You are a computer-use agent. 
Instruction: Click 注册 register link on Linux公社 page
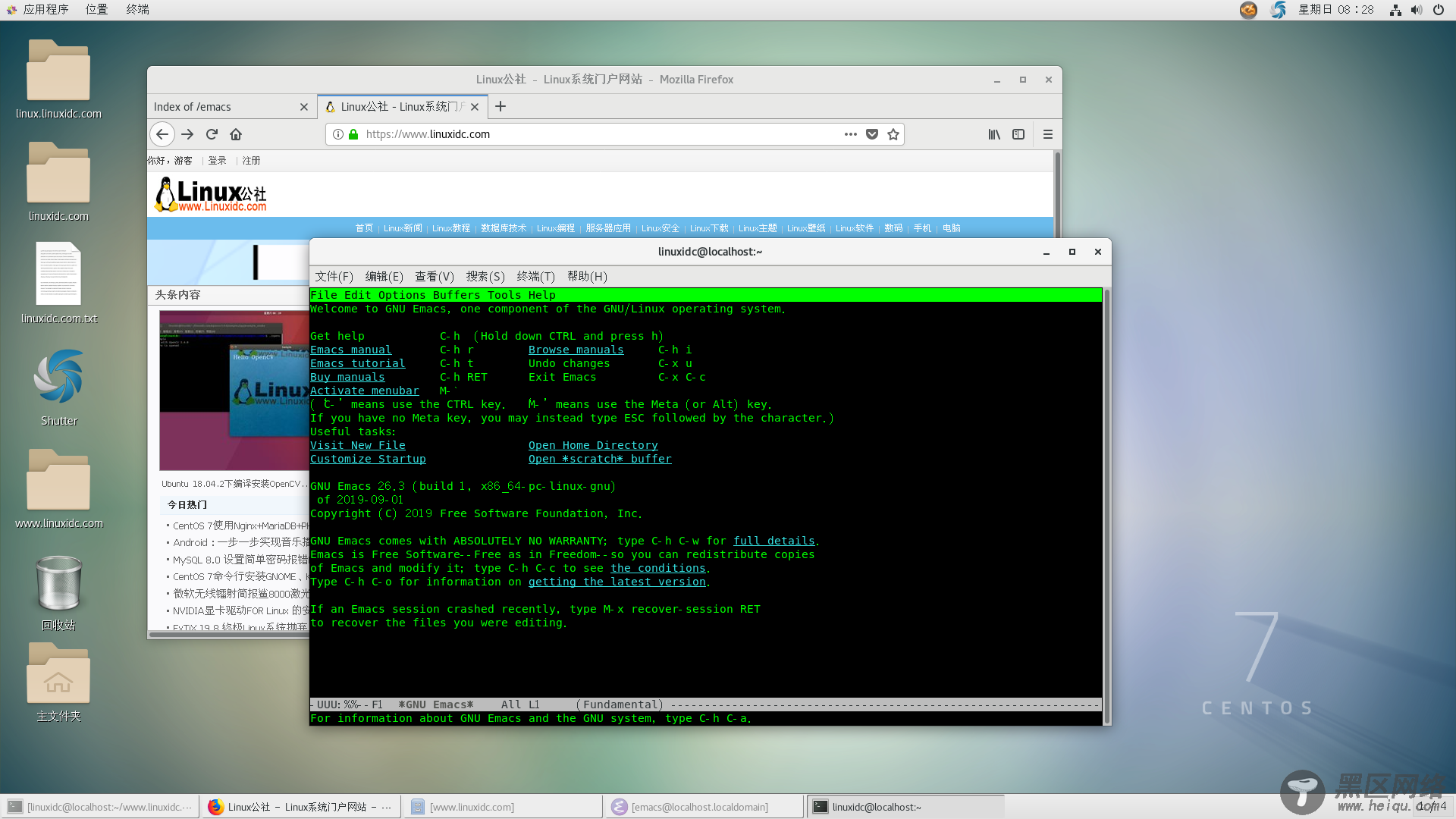(x=251, y=161)
